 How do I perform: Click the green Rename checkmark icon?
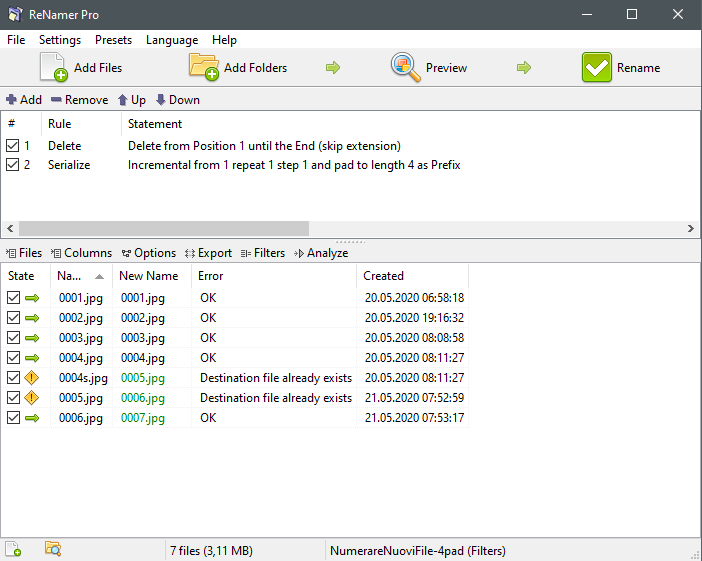[x=597, y=67]
